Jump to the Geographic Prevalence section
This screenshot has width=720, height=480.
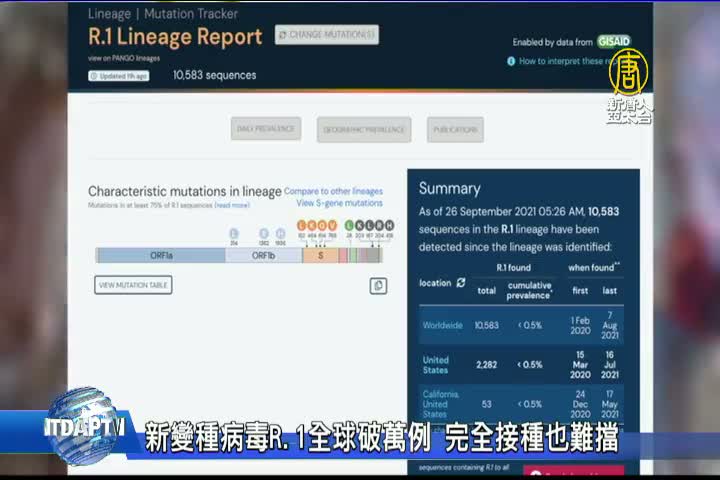click(x=364, y=129)
